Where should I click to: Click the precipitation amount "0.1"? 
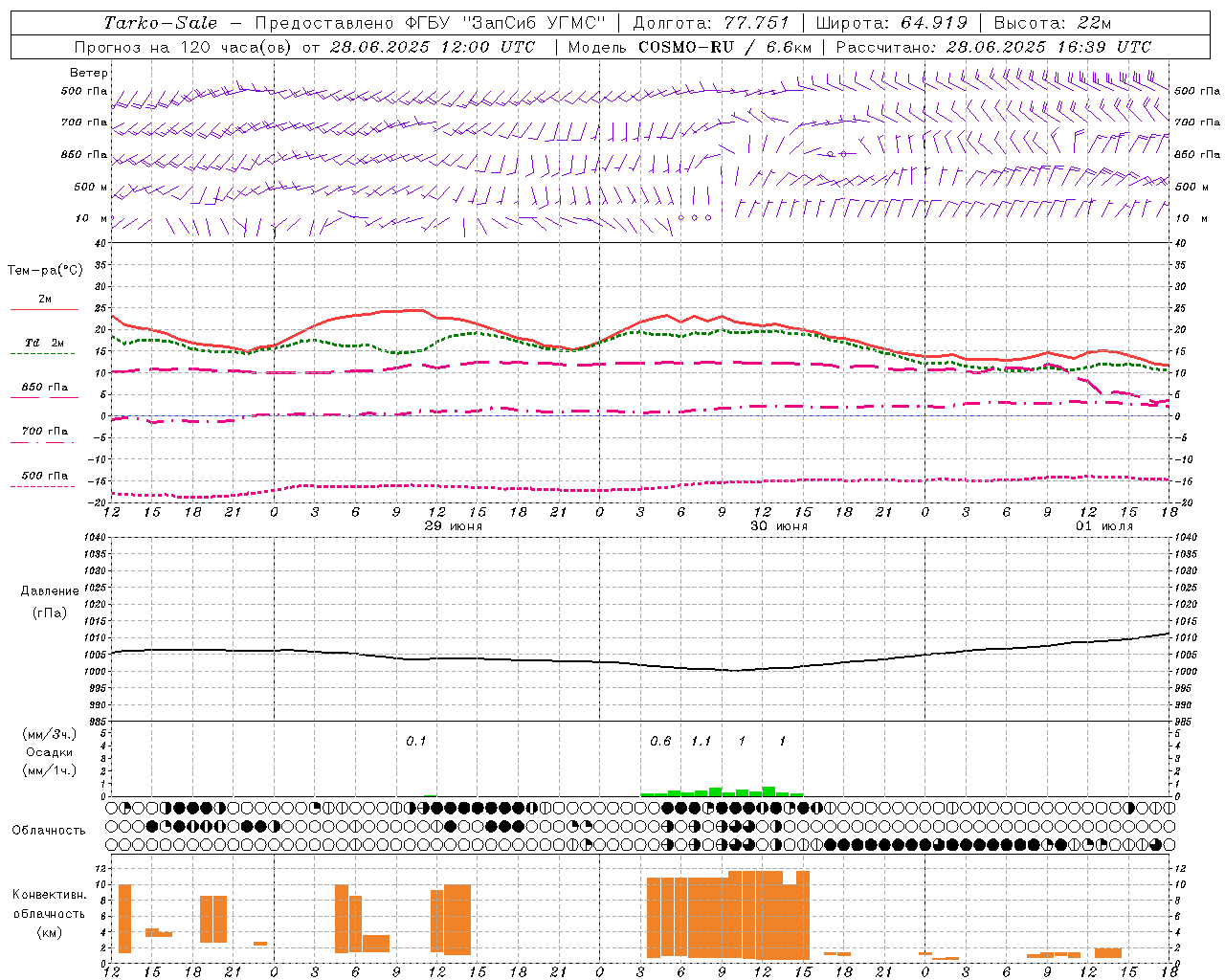(x=415, y=741)
